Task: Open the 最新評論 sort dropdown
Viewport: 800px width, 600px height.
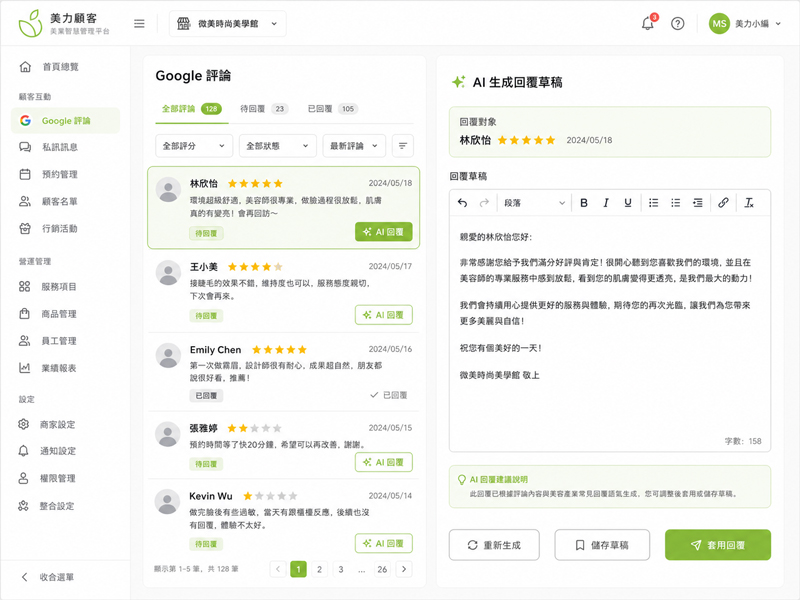Action: tap(354, 146)
